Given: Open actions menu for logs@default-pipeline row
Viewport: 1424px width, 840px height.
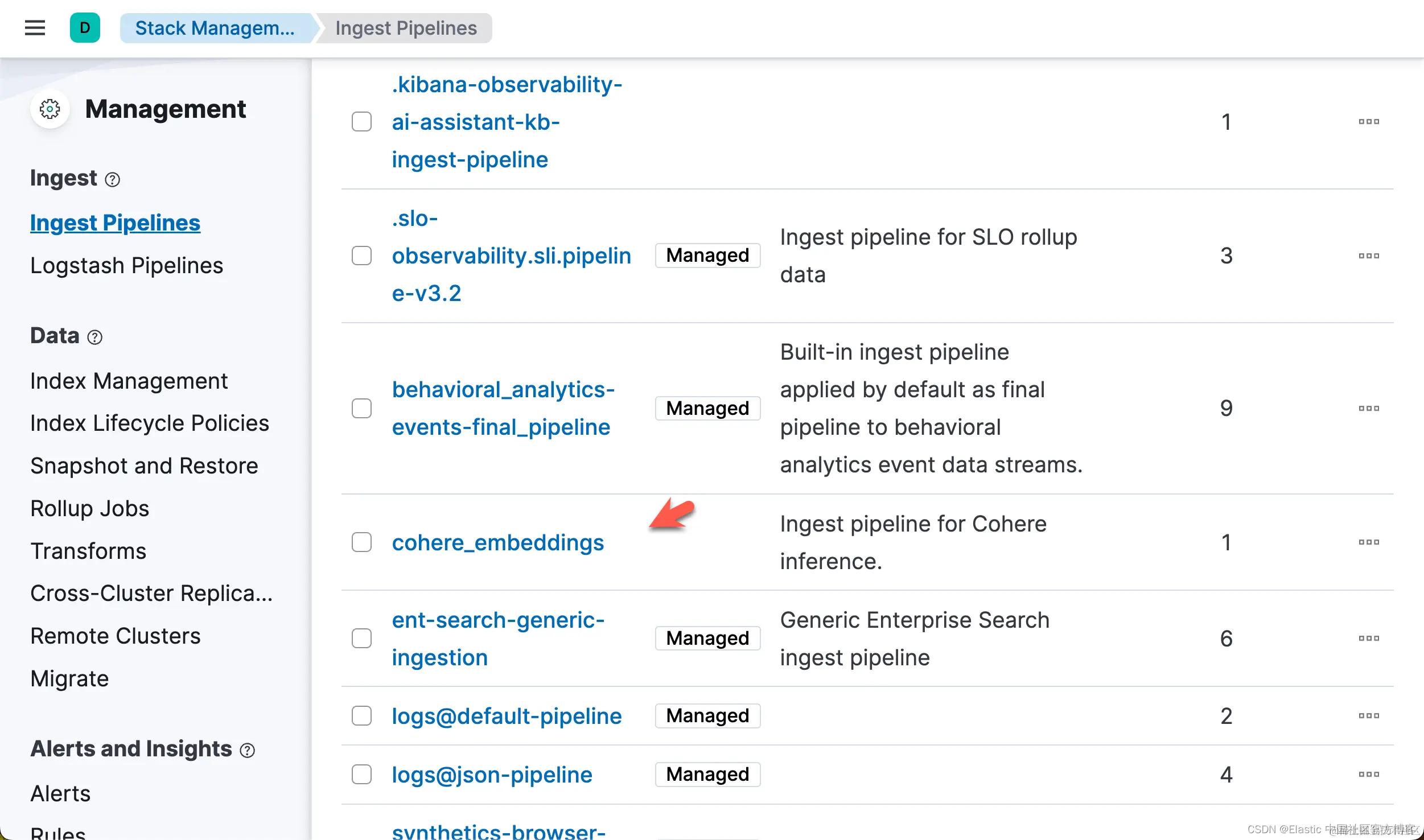Looking at the screenshot, I should 1368,716.
